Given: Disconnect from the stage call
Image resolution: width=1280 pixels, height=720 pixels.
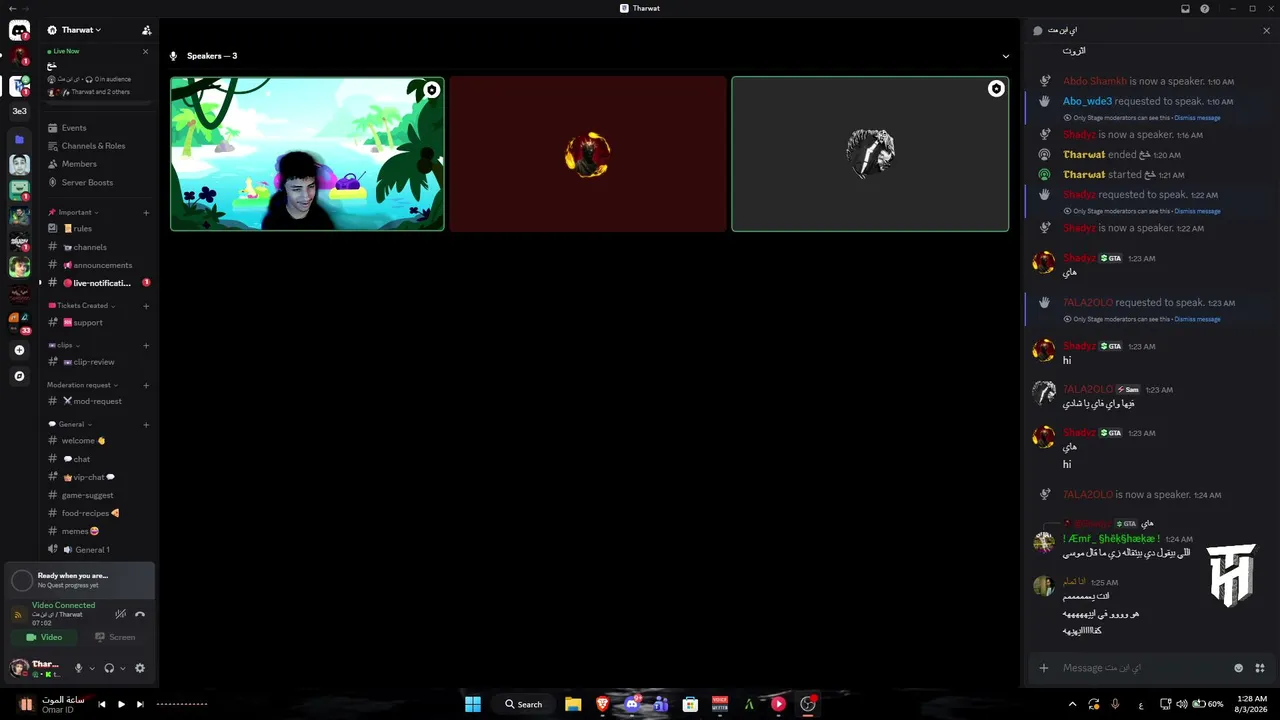Looking at the screenshot, I should (140, 614).
